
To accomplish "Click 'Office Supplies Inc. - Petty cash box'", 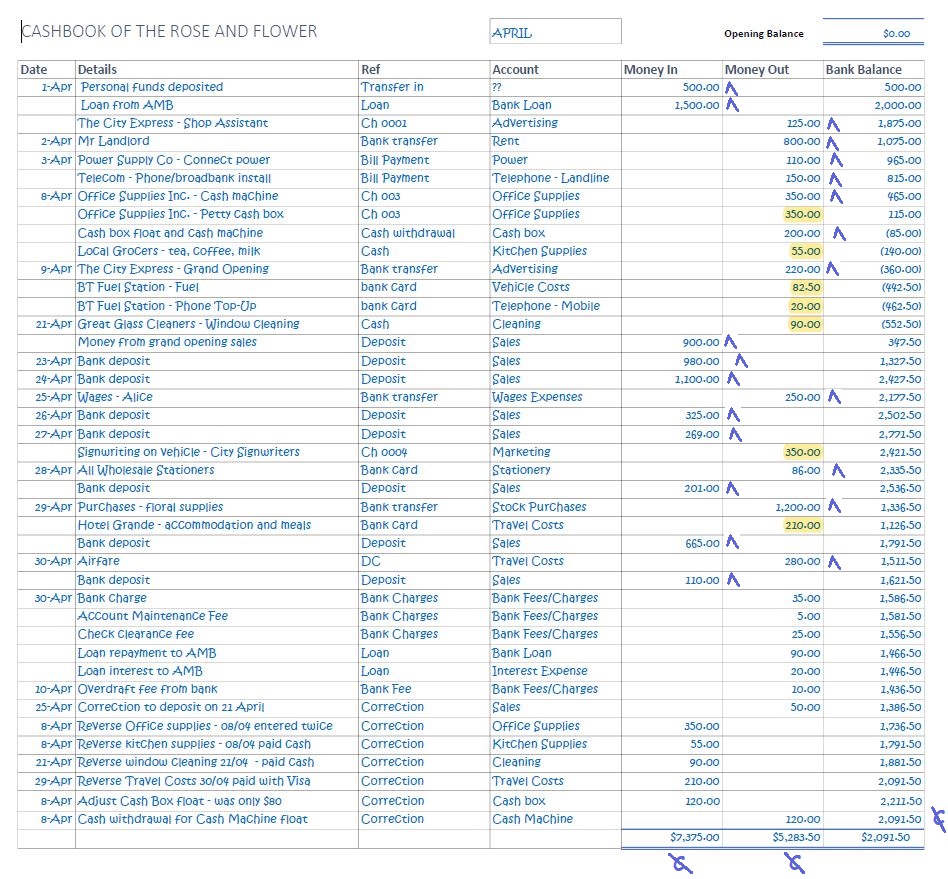I will (180, 215).
